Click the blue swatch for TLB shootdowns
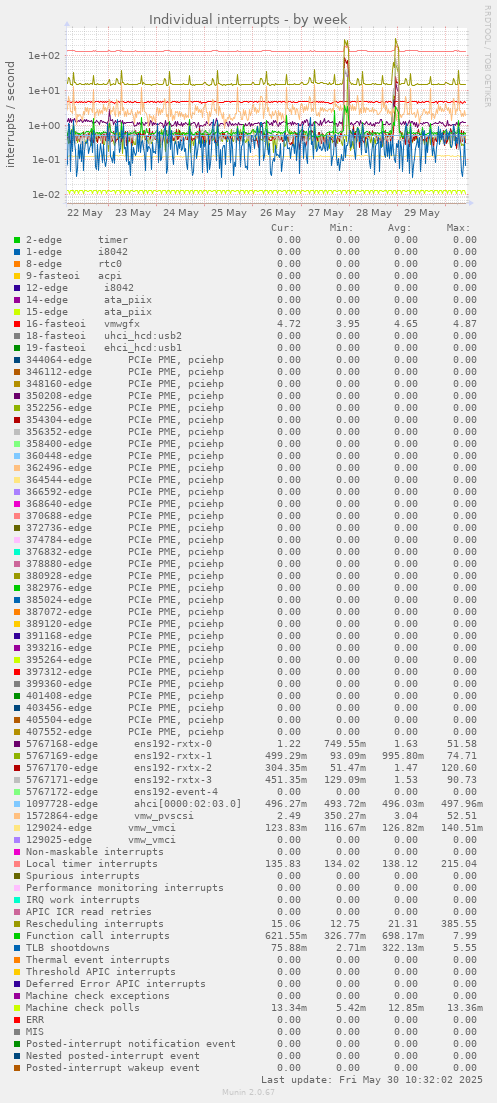 pyautogui.click(x=17, y=947)
